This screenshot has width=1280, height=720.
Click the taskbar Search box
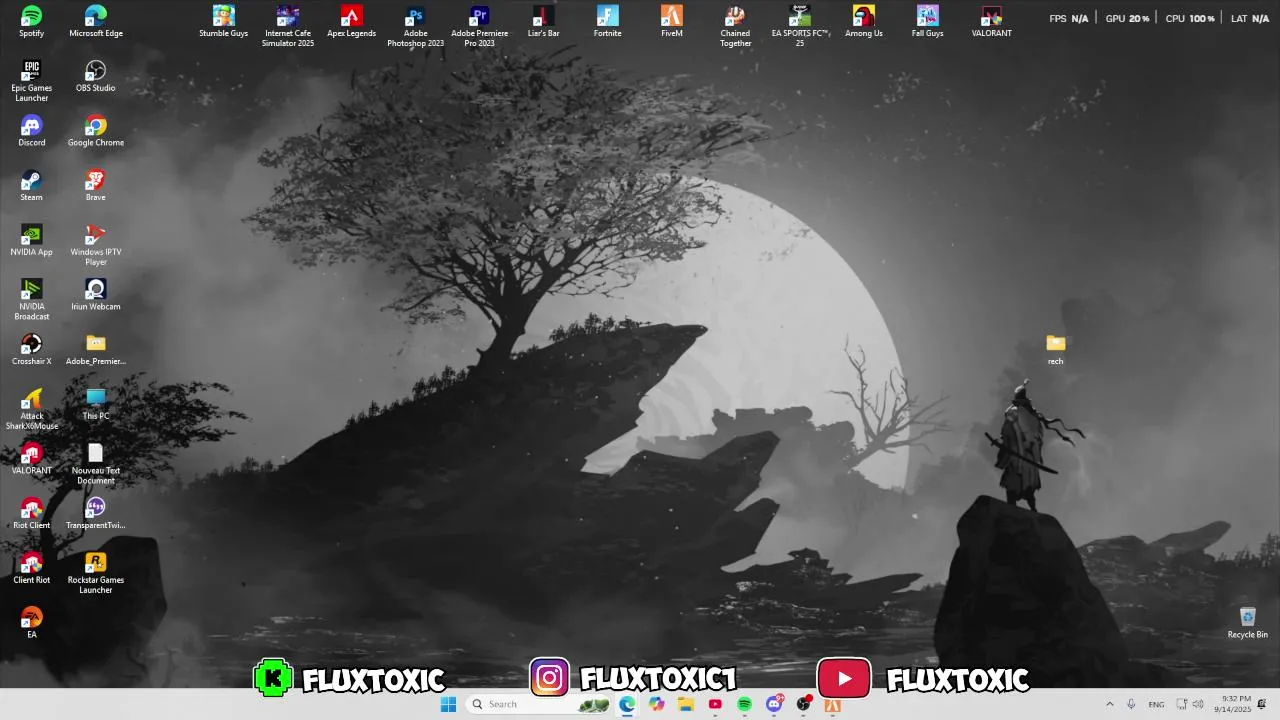(x=540, y=704)
